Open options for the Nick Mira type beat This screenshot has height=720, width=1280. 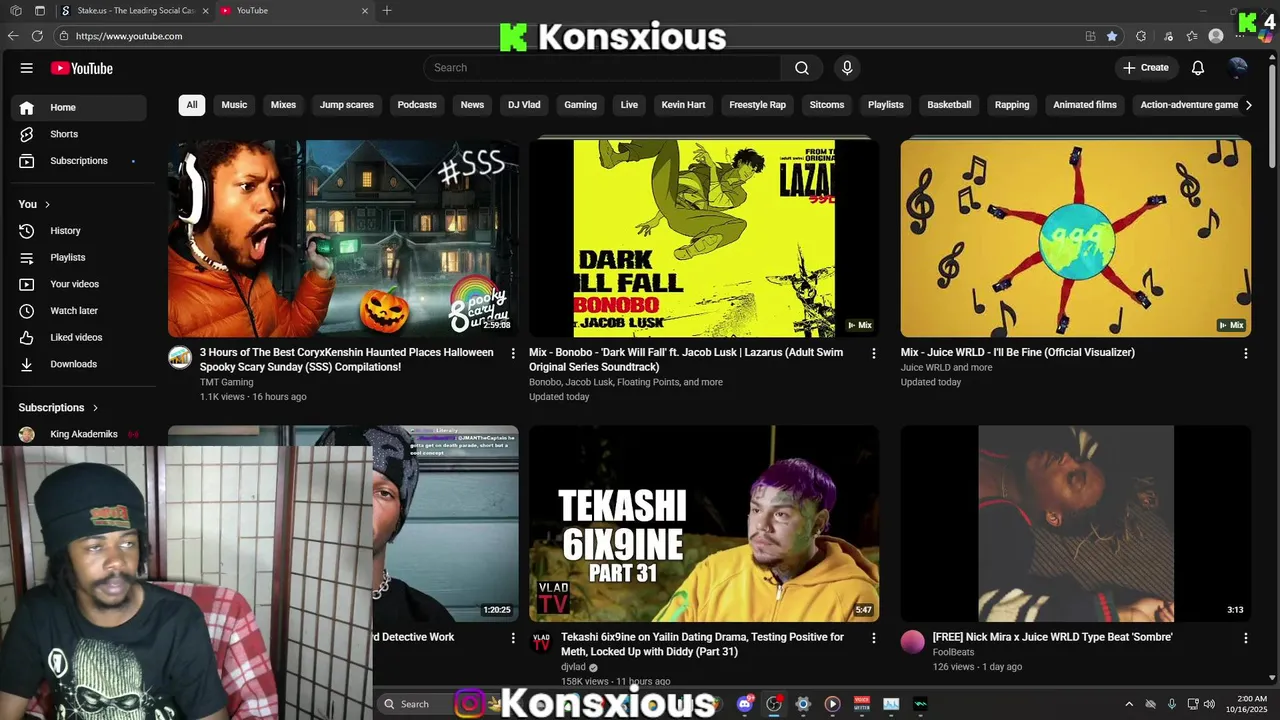coord(1245,638)
